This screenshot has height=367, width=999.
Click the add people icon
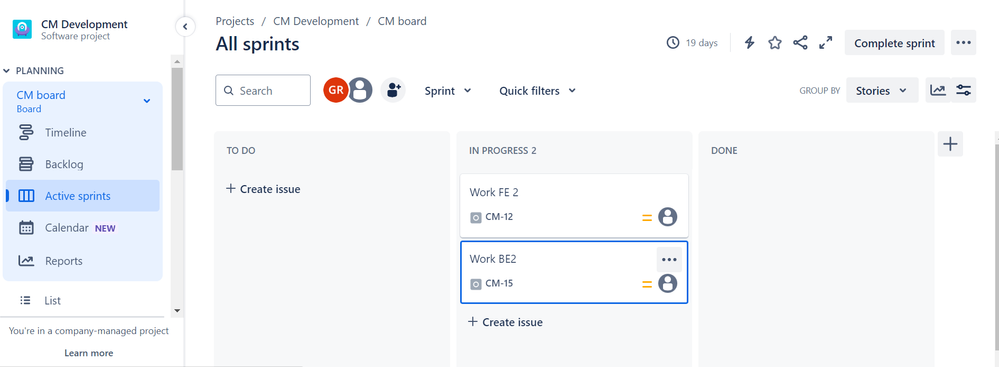pyautogui.click(x=393, y=90)
